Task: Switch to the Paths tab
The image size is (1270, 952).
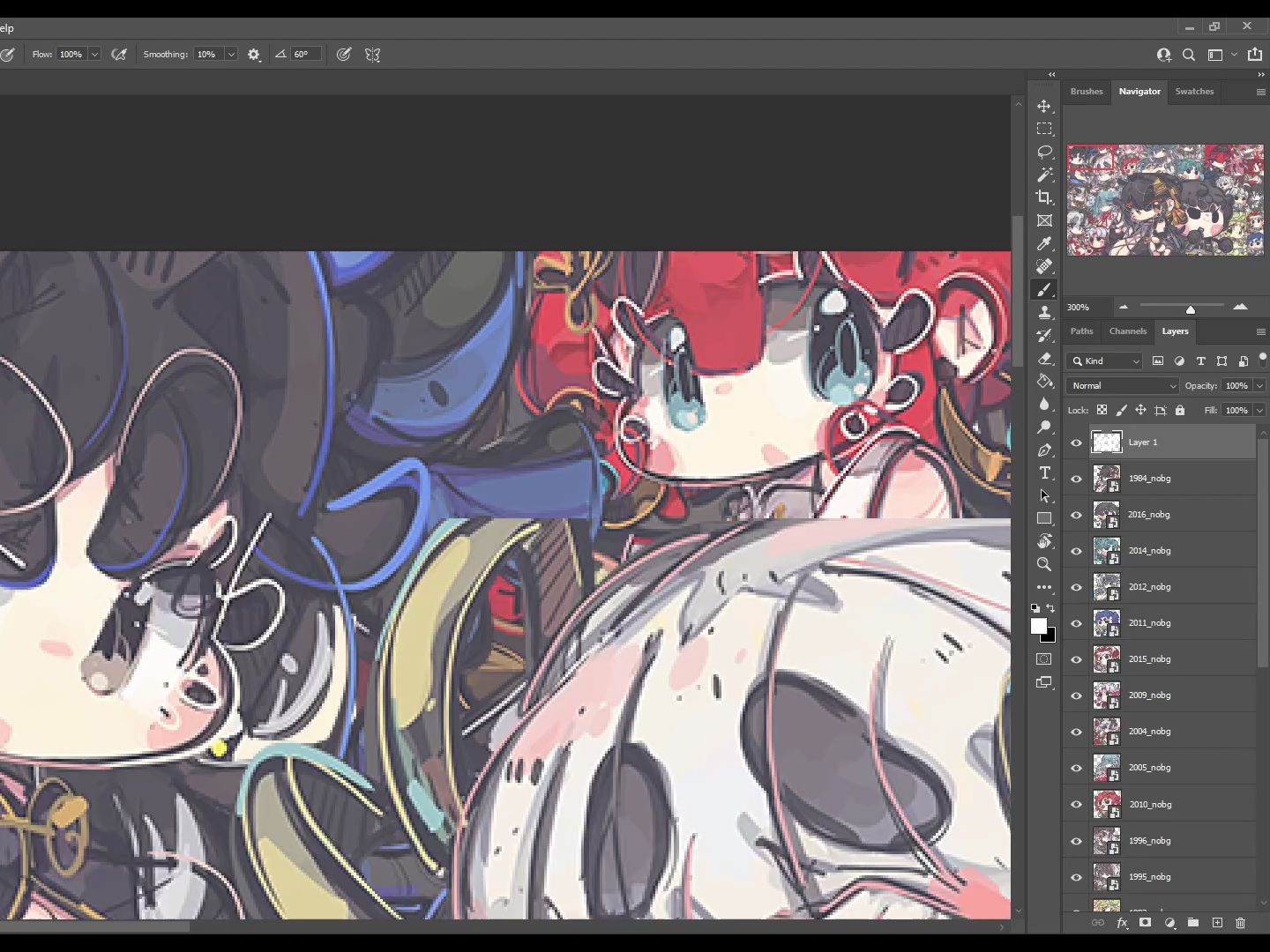Action: tap(1081, 331)
